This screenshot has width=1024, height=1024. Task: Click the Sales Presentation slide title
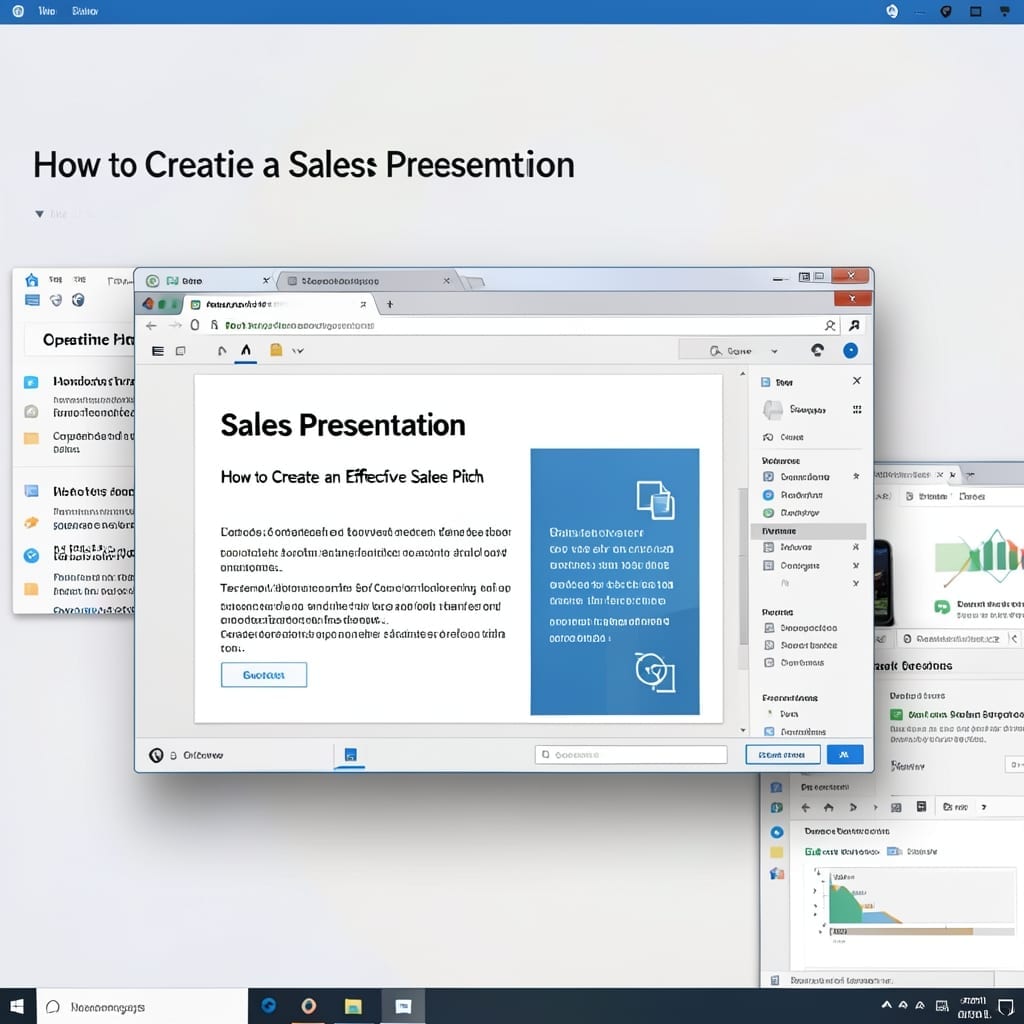tap(343, 425)
